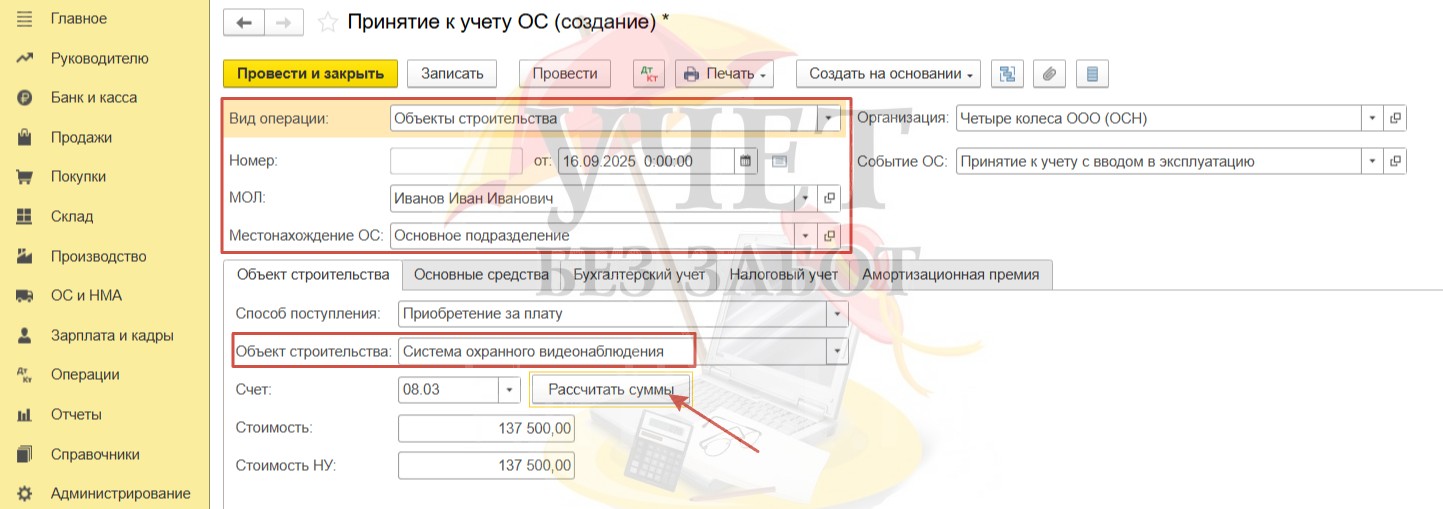Open the ОС и НМА truck icon

pos(25,296)
